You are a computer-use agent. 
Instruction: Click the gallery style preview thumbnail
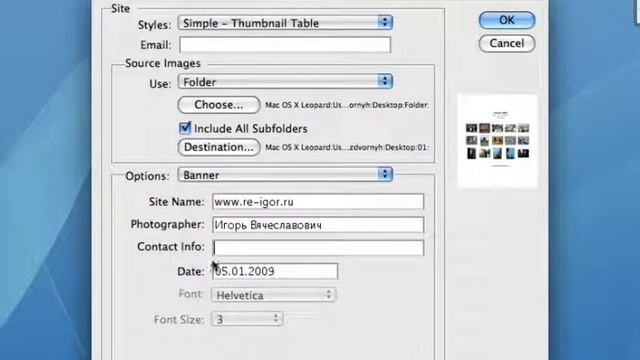(497, 141)
